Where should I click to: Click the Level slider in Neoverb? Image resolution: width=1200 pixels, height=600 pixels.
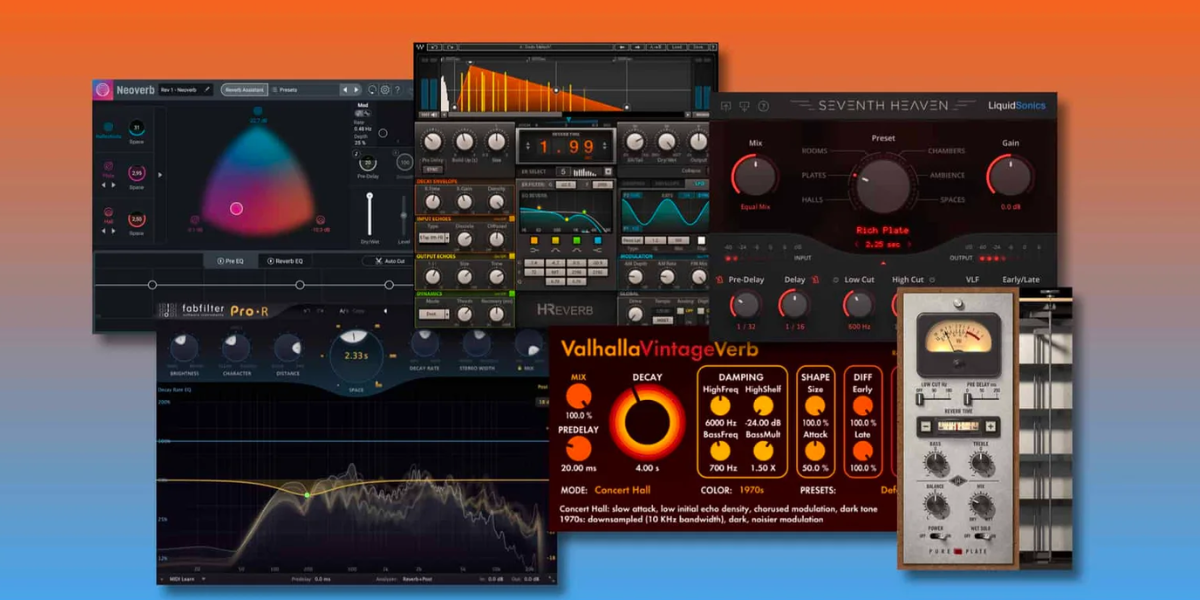pyautogui.click(x=404, y=214)
